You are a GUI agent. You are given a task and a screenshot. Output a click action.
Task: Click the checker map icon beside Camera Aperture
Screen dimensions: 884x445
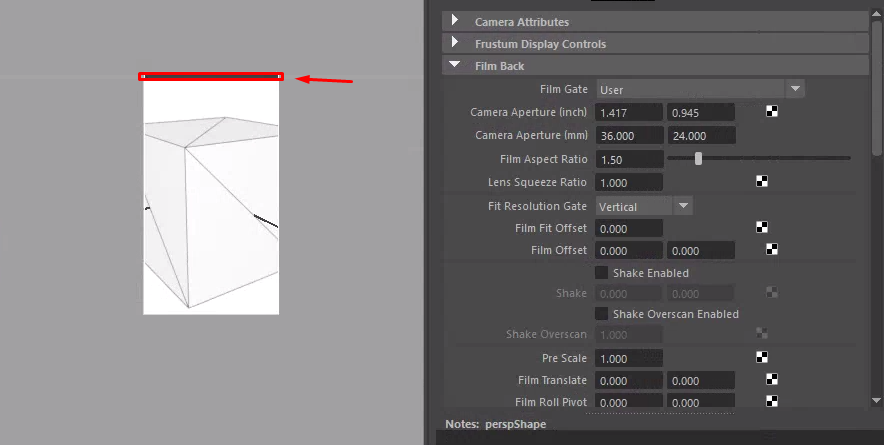click(x=772, y=112)
